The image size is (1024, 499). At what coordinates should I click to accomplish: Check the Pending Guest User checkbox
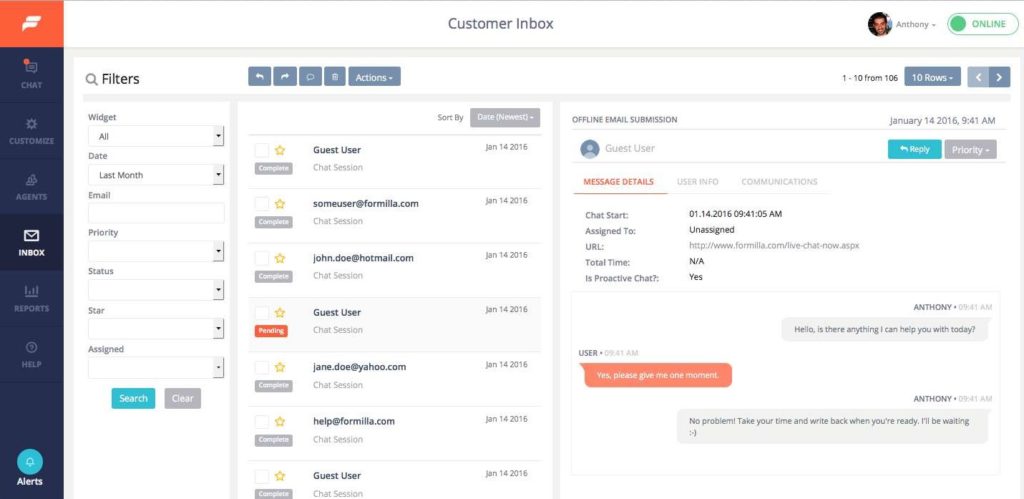262,312
